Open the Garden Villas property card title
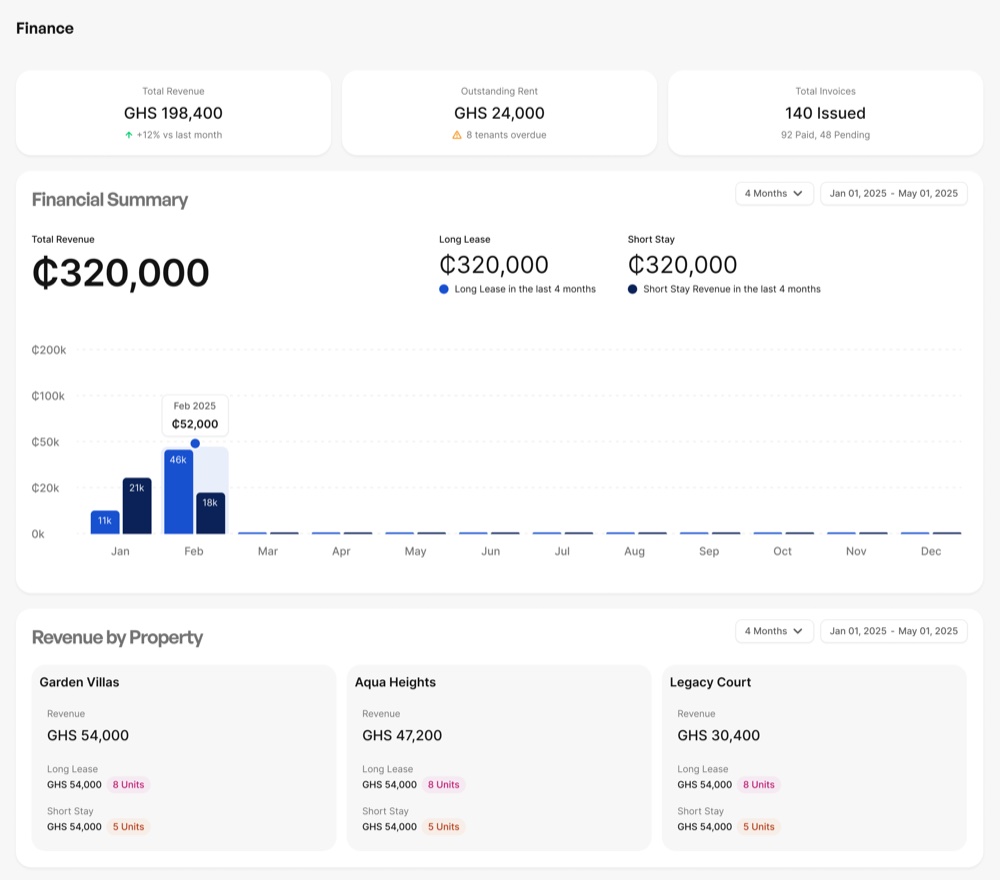1000x880 pixels. click(x=79, y=682)
